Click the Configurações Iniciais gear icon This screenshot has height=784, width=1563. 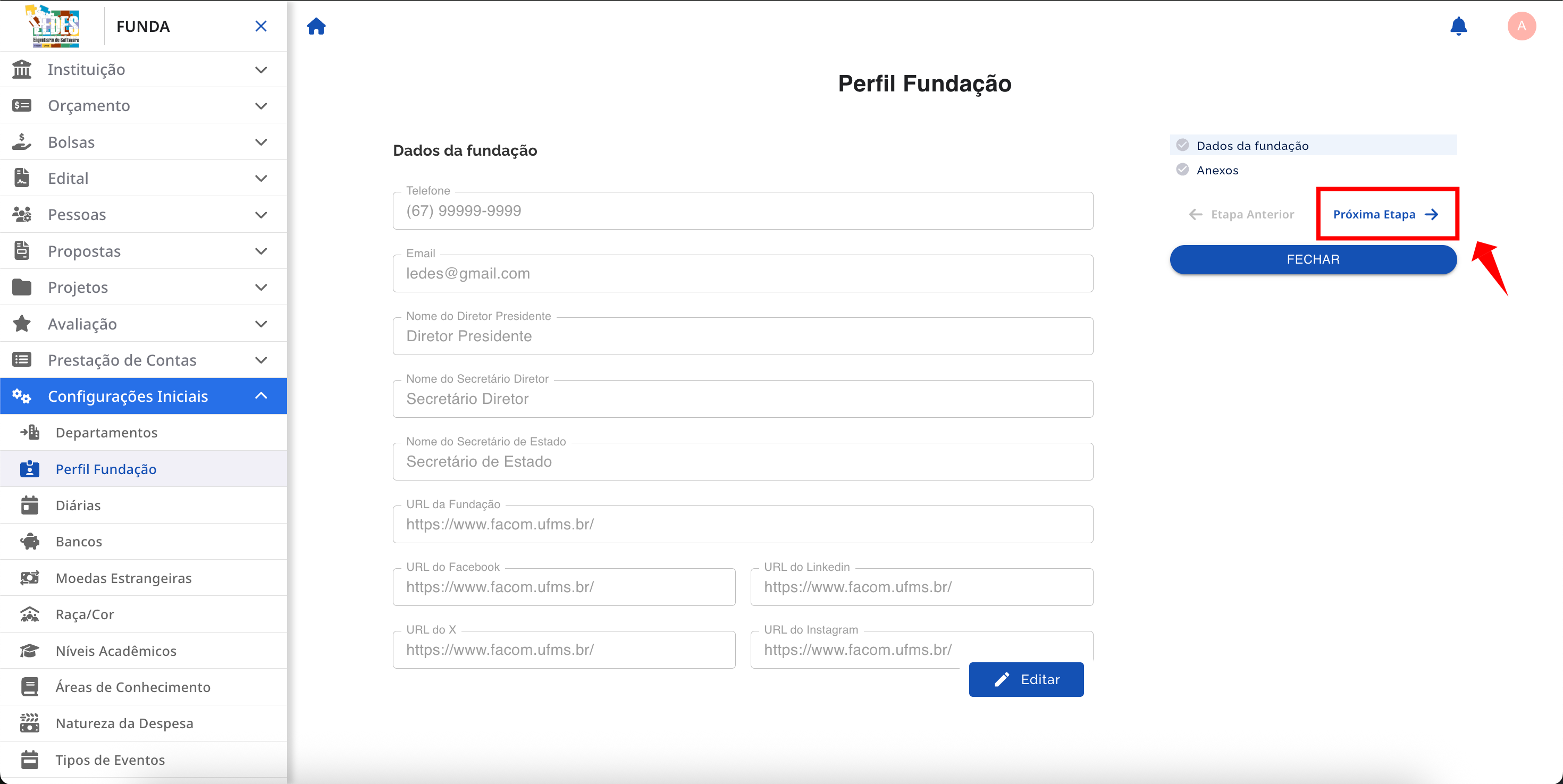22,395
